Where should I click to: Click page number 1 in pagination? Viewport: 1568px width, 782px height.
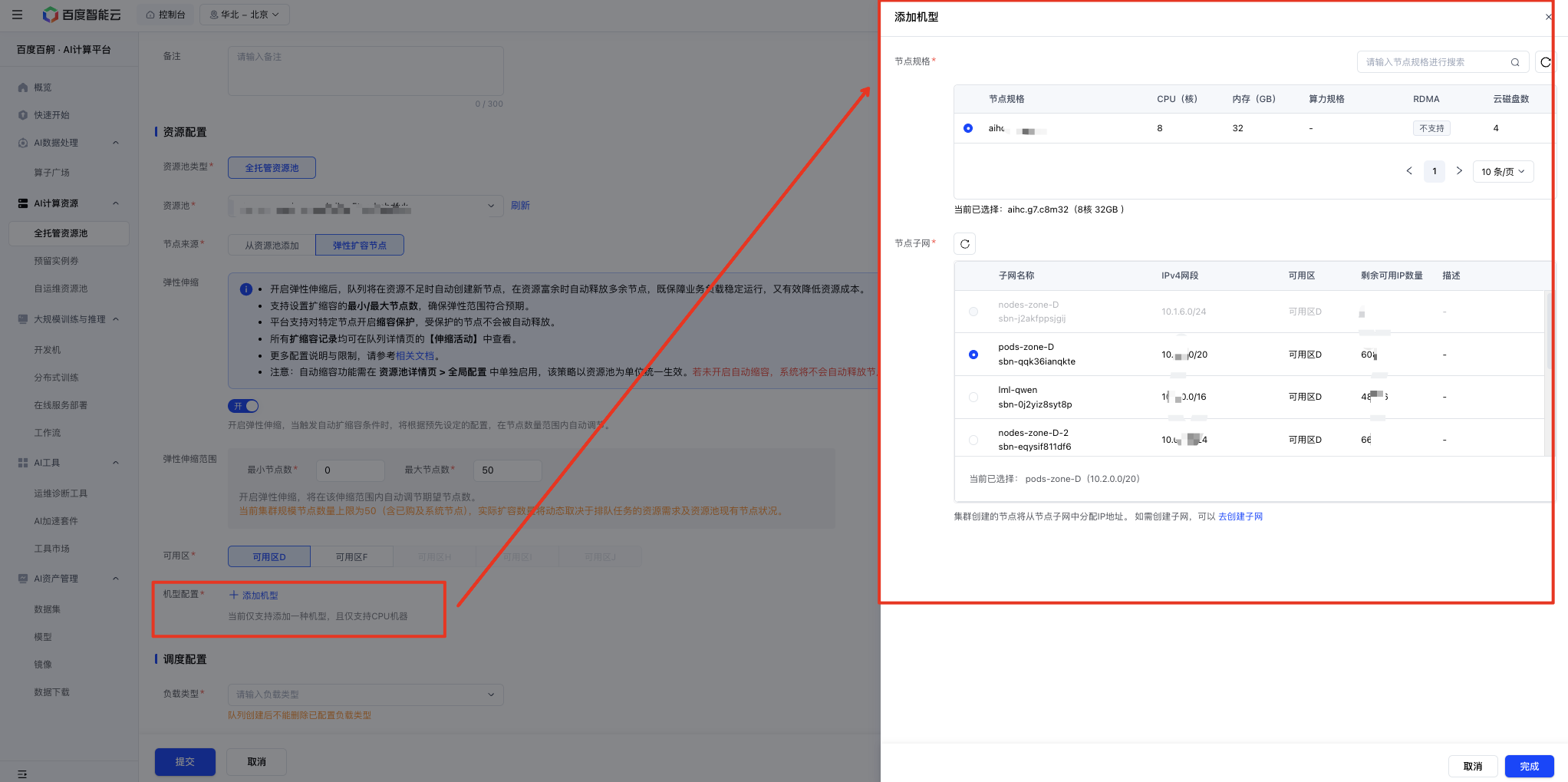[1434, 171]
